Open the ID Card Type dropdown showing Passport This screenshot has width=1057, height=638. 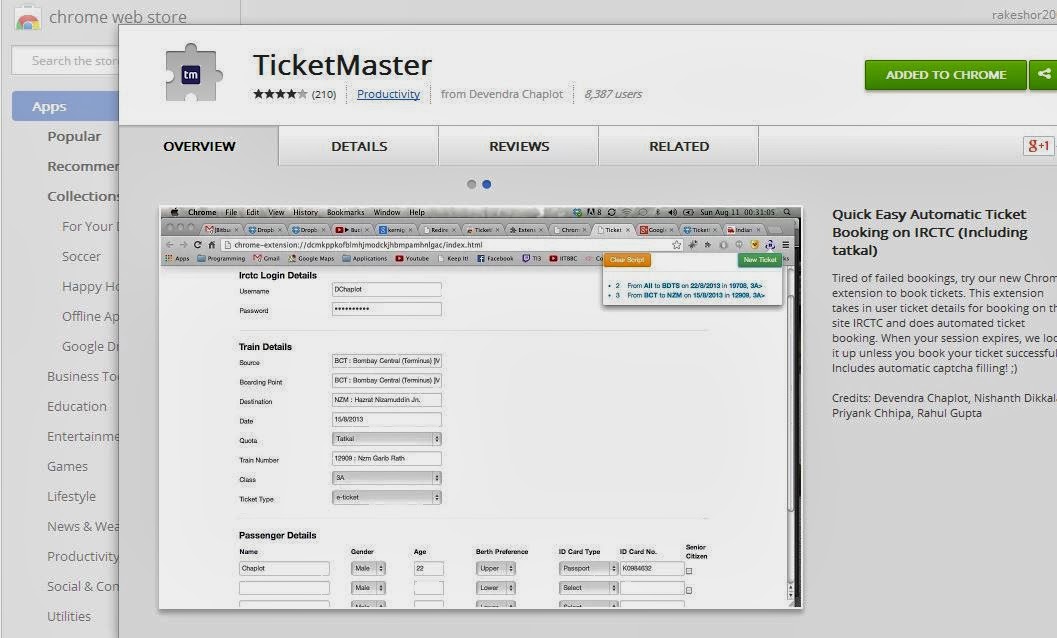pos(588,569)
